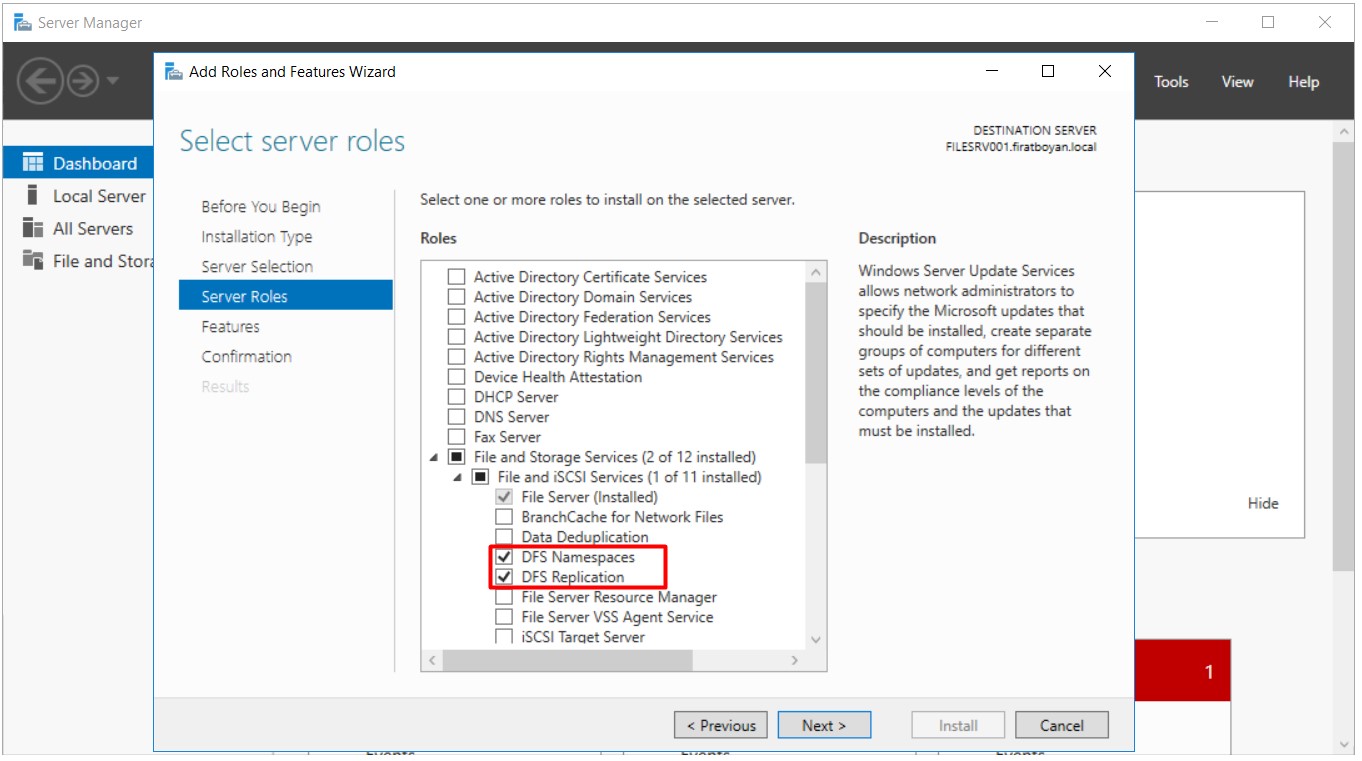The width and height of the screenshot is (1362, 761).
Task: Select Before You Begin step
Action: 261,207
